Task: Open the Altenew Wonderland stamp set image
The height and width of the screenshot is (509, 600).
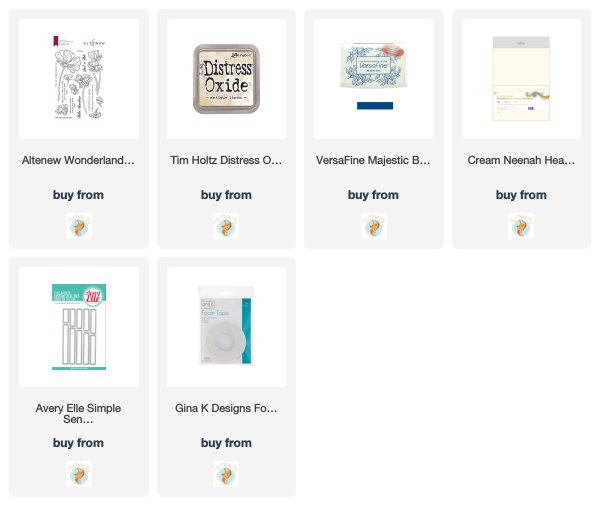Action: click(x=79, y=79)
